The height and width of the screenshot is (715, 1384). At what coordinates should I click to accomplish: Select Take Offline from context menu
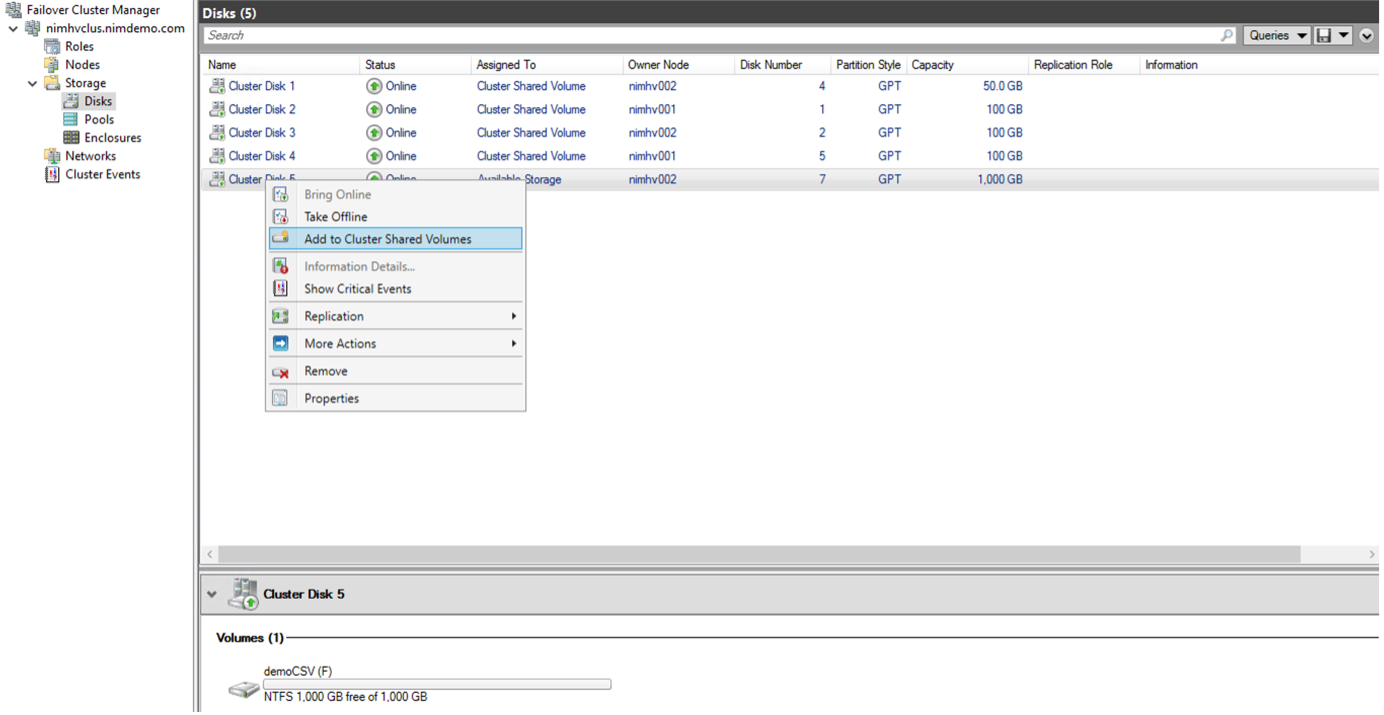335,217
